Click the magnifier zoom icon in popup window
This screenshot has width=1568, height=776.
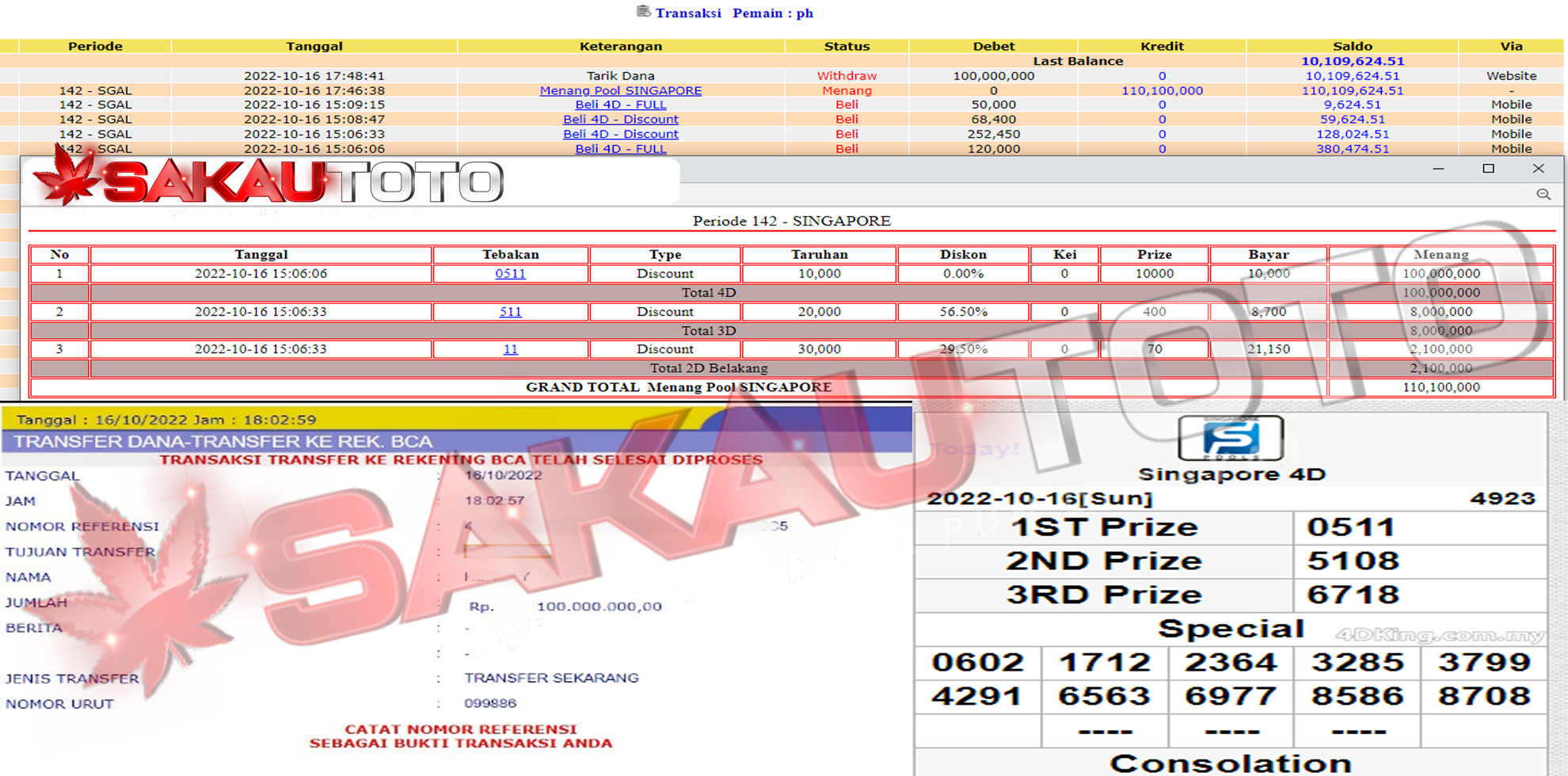(x=1543, y=194)
